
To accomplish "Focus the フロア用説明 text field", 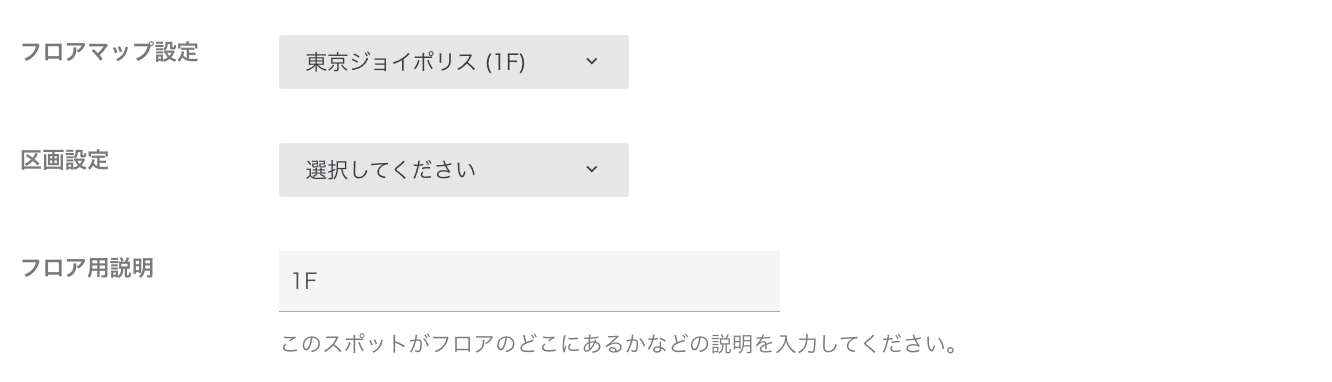I will click(529, 281).
